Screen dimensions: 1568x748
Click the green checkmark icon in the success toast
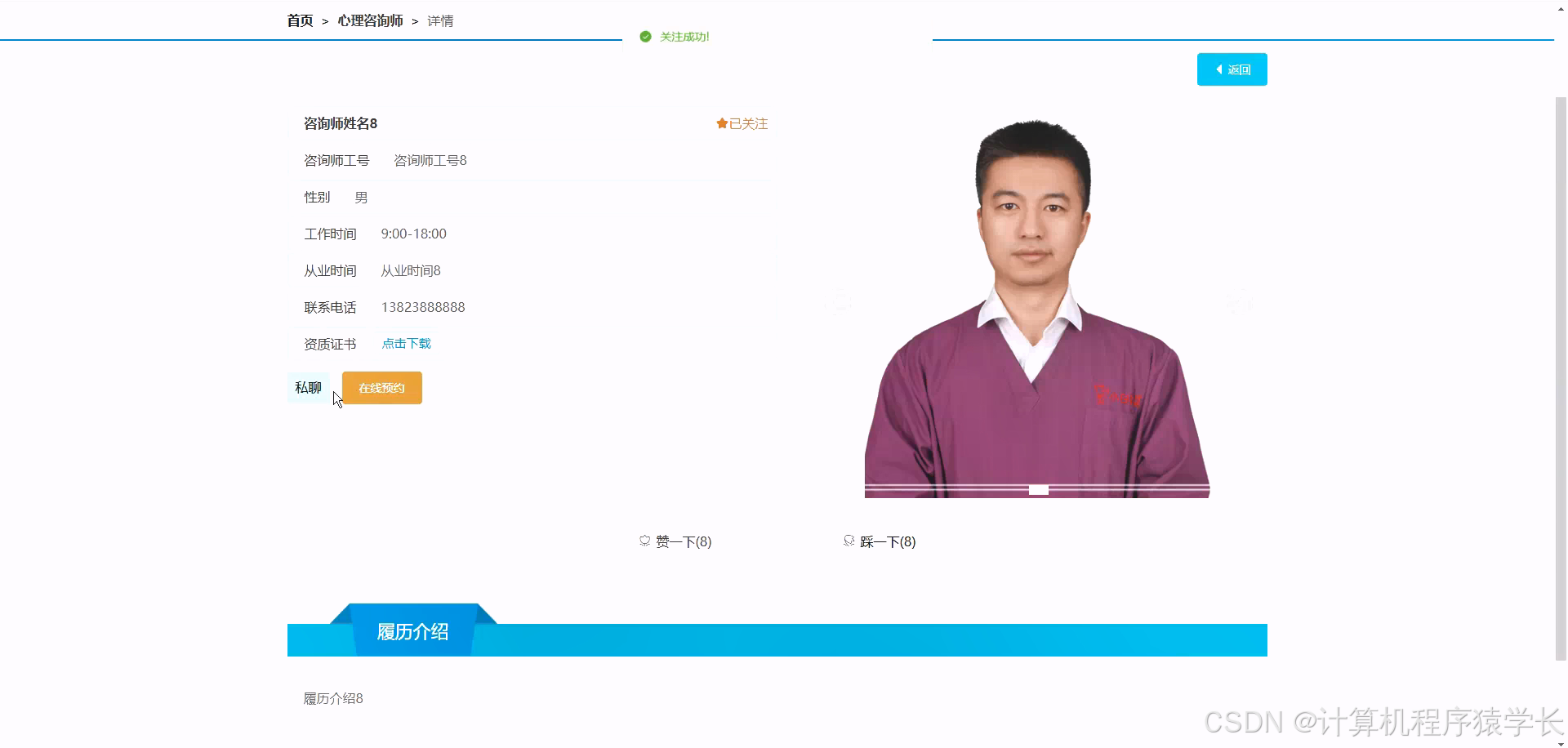[x=644, y=36]
